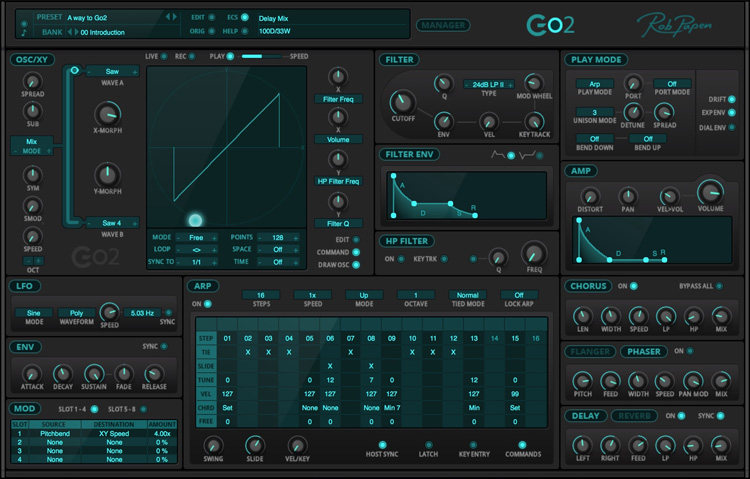Click the XY LIVE button
750x479 pixels.
tap(164, 56)
